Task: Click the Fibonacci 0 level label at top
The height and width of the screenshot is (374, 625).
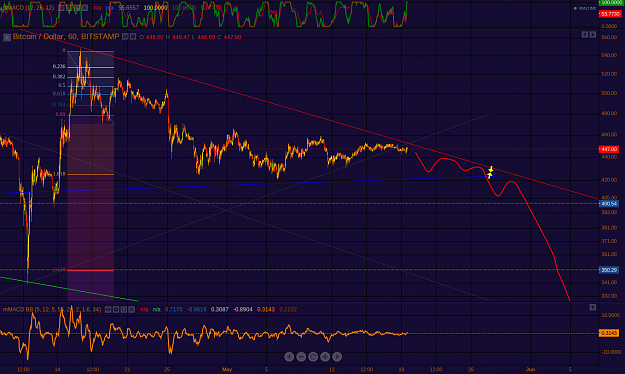Action: [x=64, y=51]
